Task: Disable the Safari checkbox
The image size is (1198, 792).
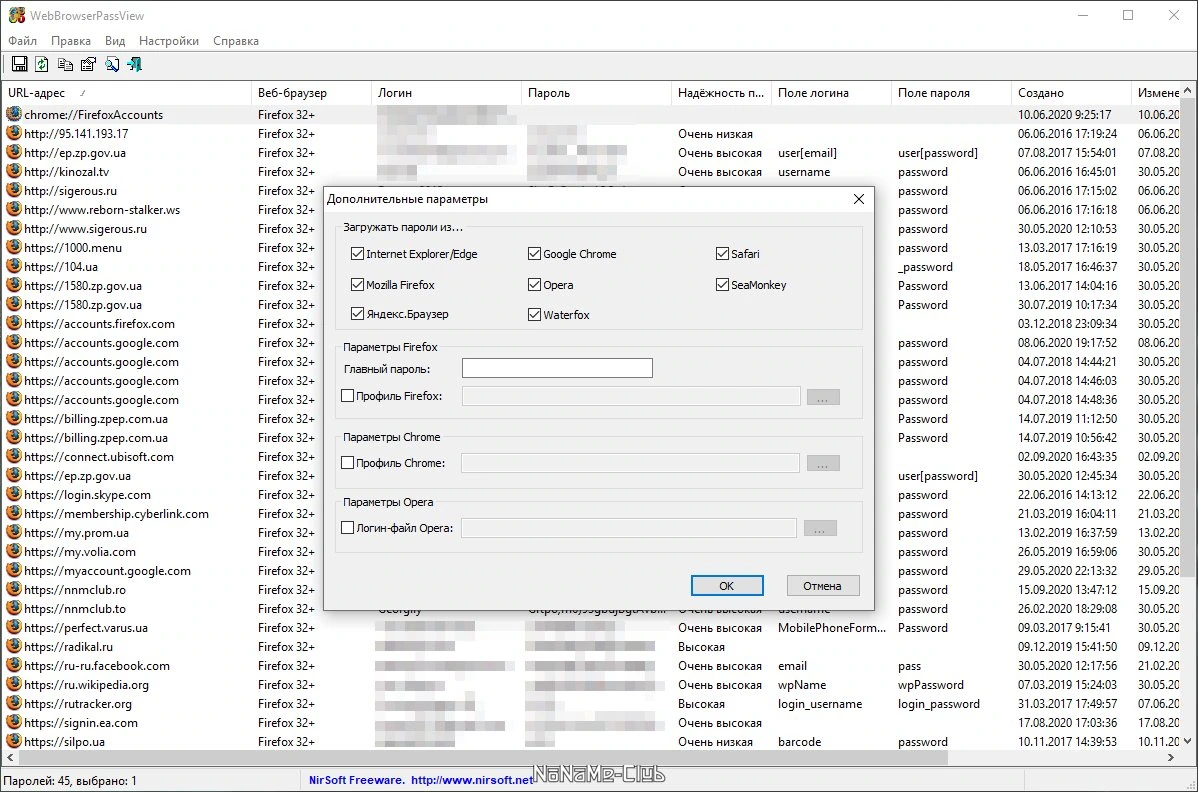Action: (x=722, y=254)
